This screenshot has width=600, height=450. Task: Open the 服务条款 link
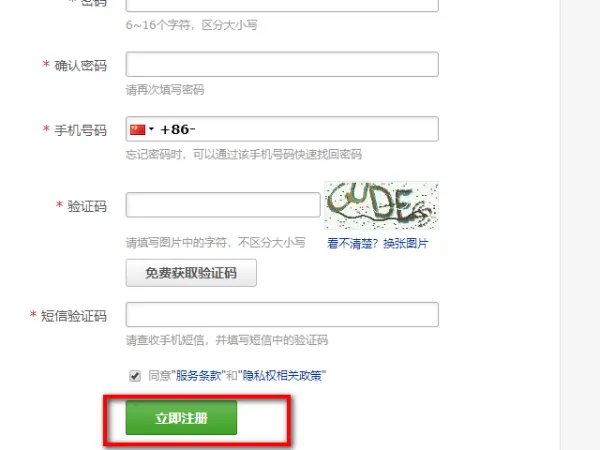(198, 376)
